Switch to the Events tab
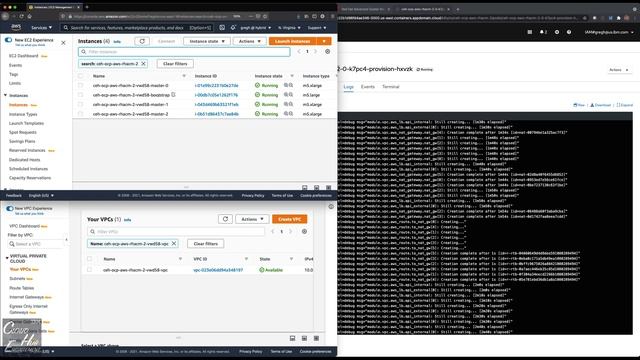 click(x=367, y=87)
